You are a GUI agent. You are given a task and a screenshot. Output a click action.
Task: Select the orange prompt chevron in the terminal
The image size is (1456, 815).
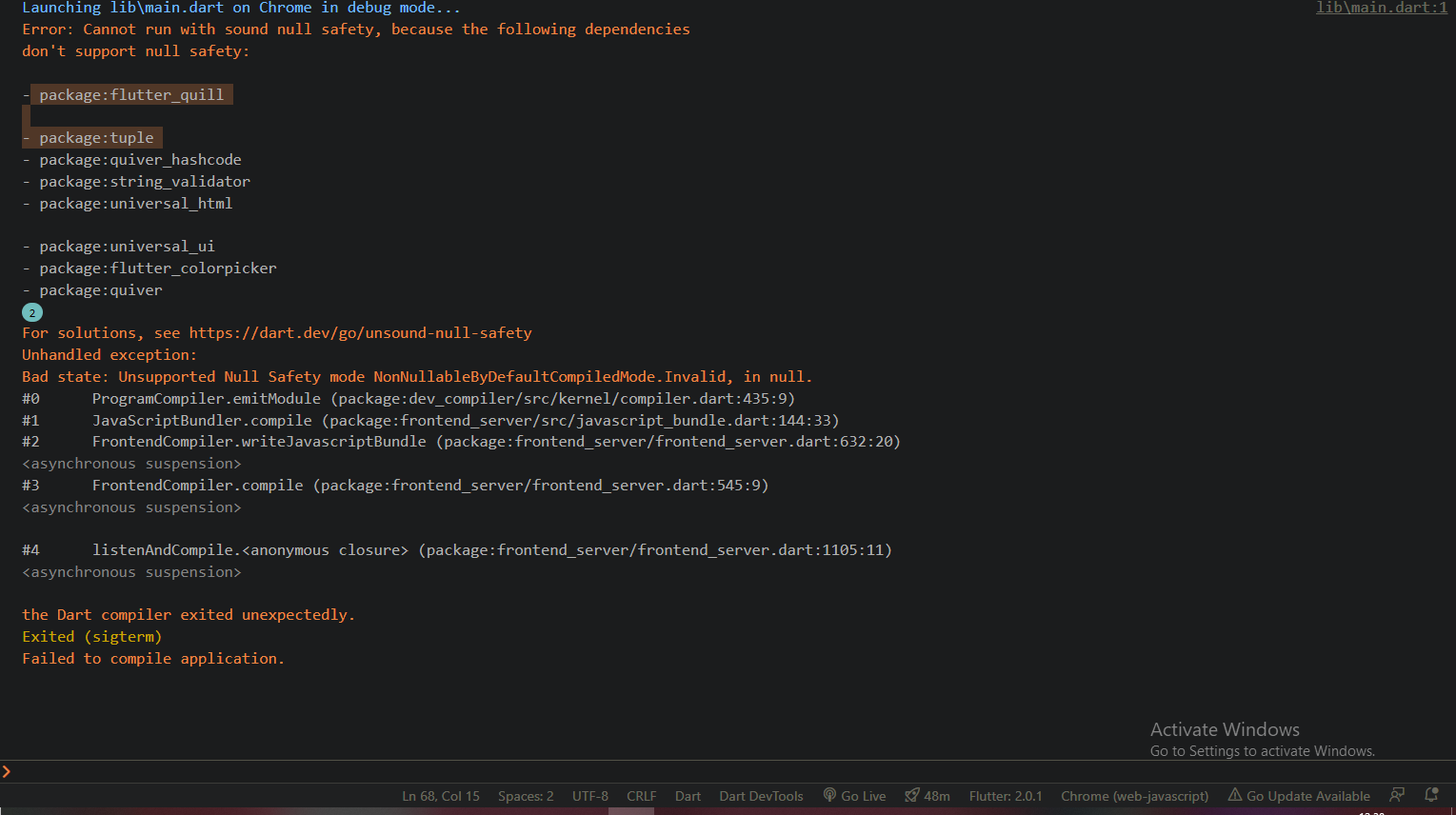pos(8,772)
